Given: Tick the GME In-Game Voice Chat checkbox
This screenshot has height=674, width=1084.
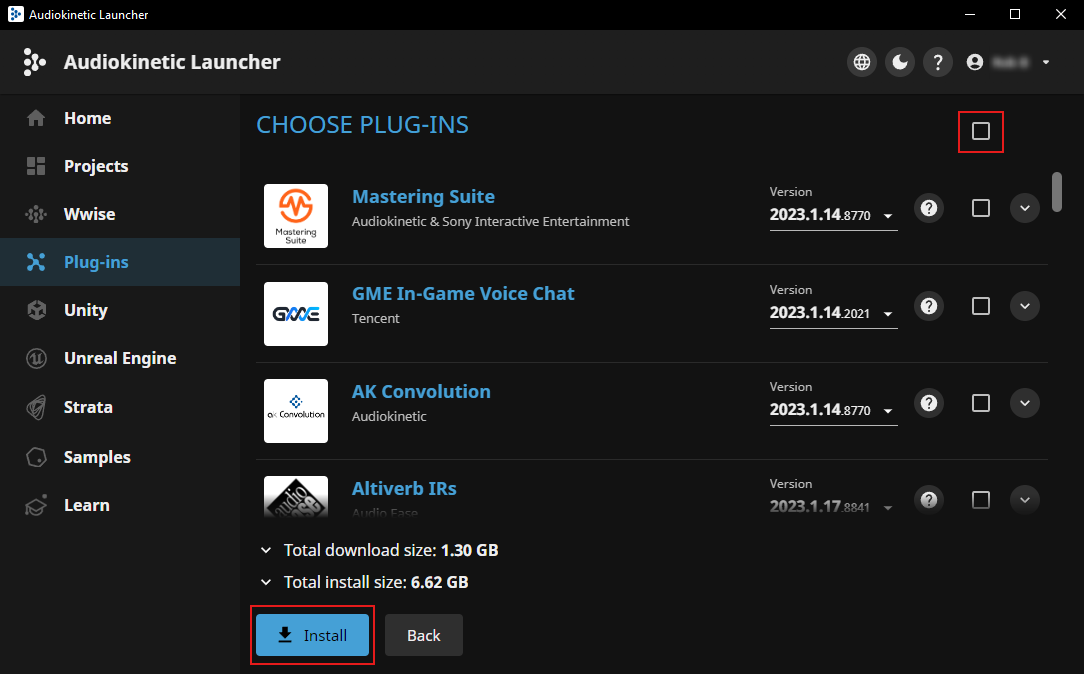Looking at the screenshot, I should (980, 306).
